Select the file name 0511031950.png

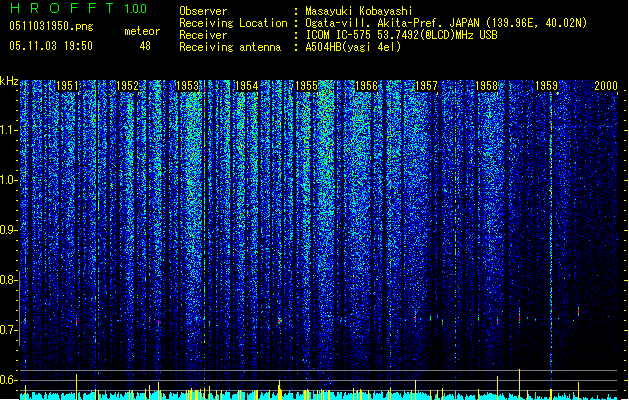pyautogui.click(x=51, y=26)
